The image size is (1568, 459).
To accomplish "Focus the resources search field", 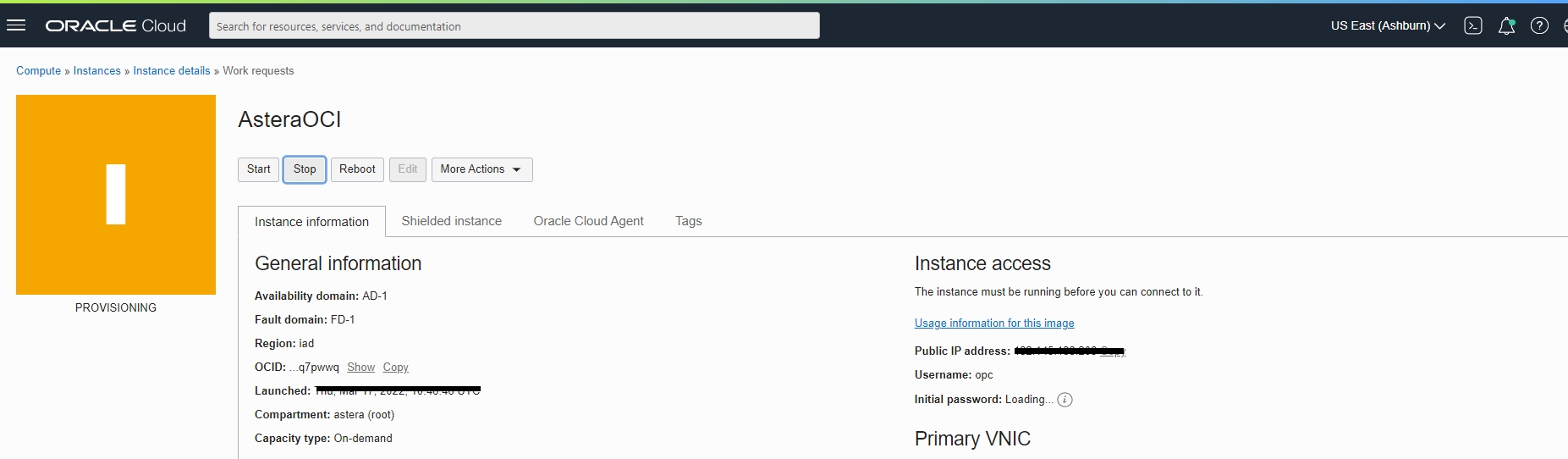I will [x=514, y=26].
